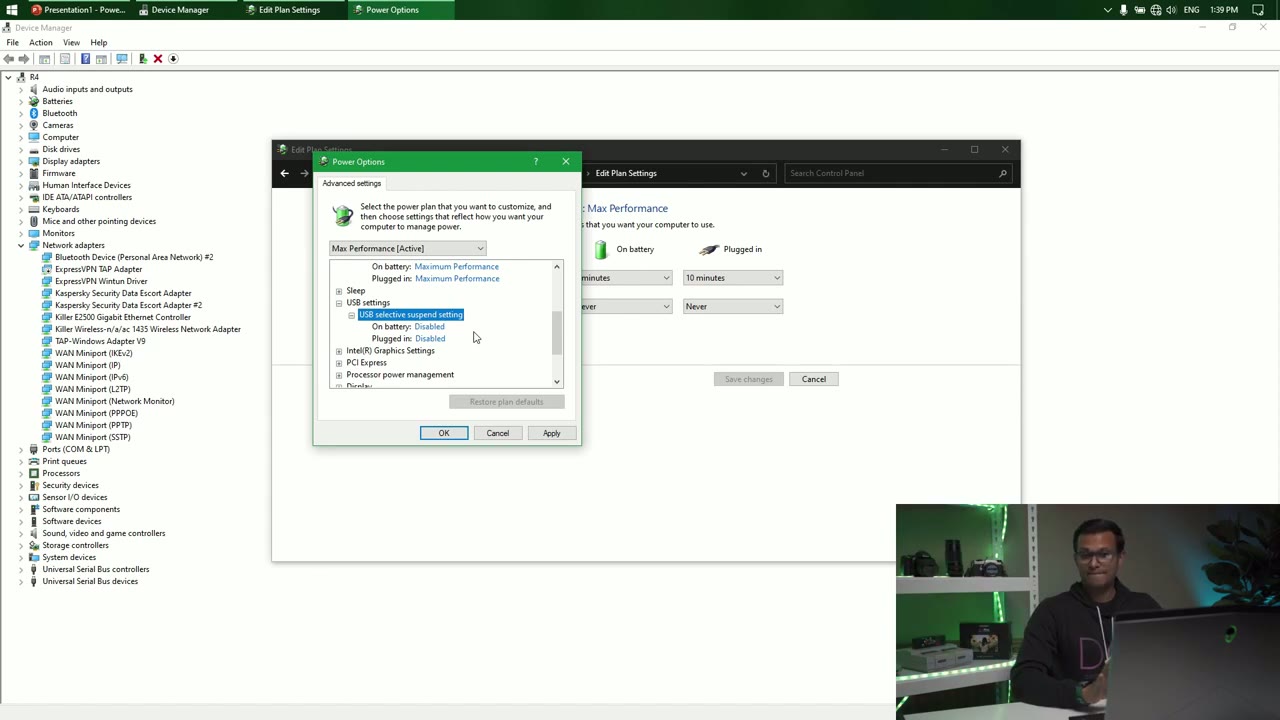
Task: Click the red X uninstall device icon
Action: click(158, 59)
